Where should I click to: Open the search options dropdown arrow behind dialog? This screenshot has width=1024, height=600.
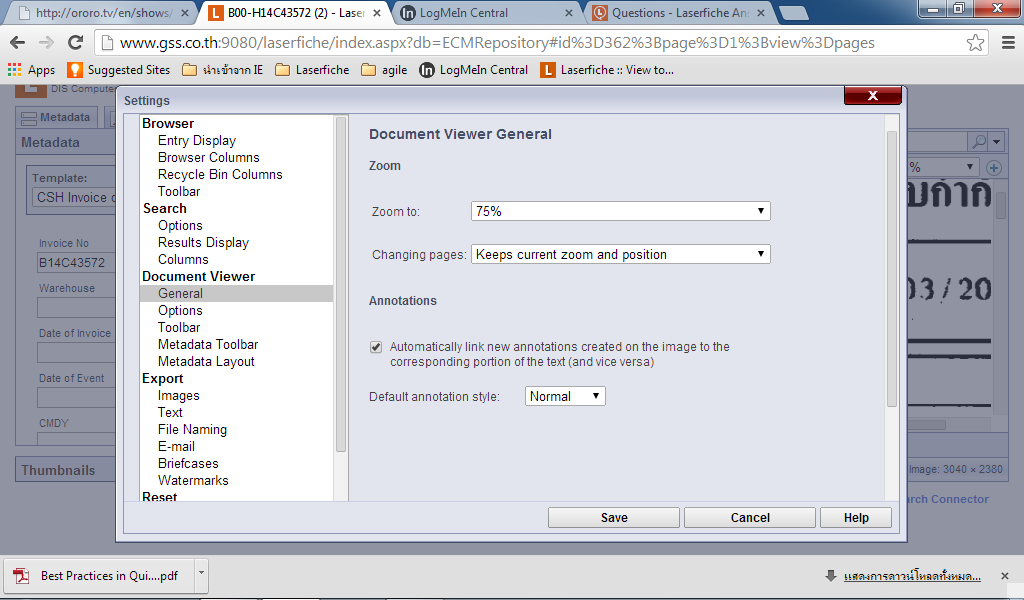[x=996, y=141]
